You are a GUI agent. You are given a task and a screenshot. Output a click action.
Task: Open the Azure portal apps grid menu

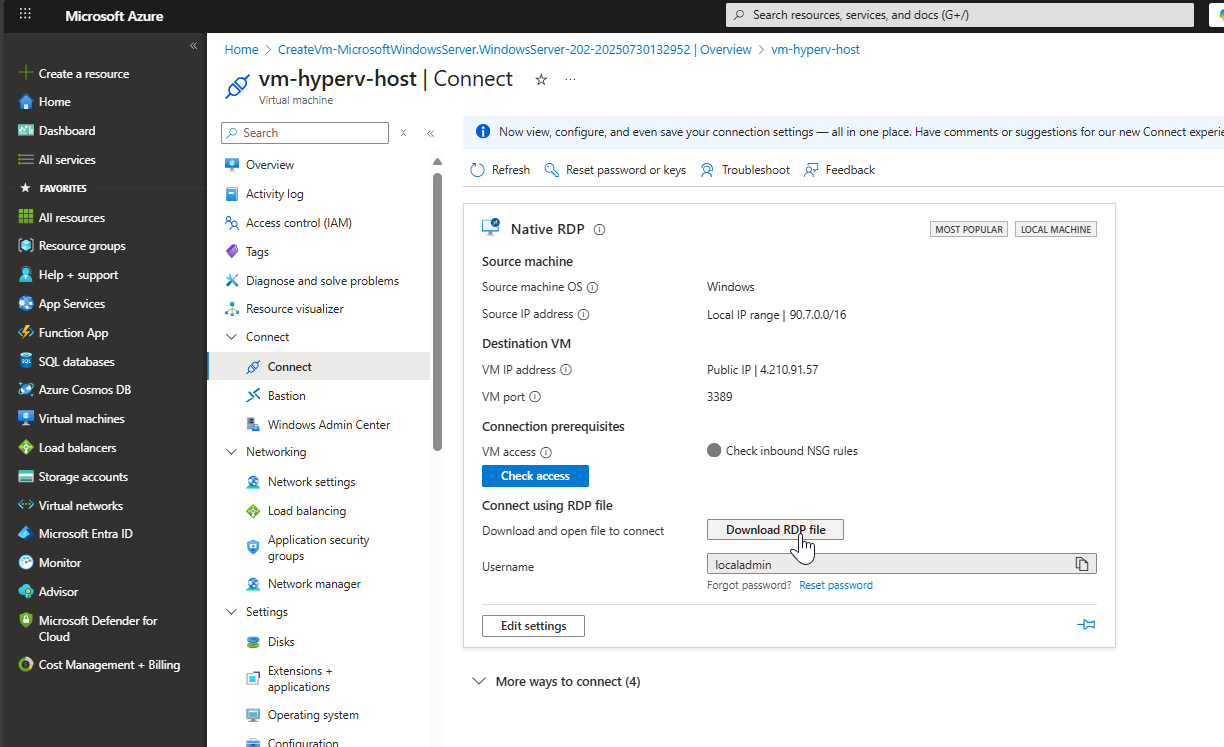click(x=25, y=15)
